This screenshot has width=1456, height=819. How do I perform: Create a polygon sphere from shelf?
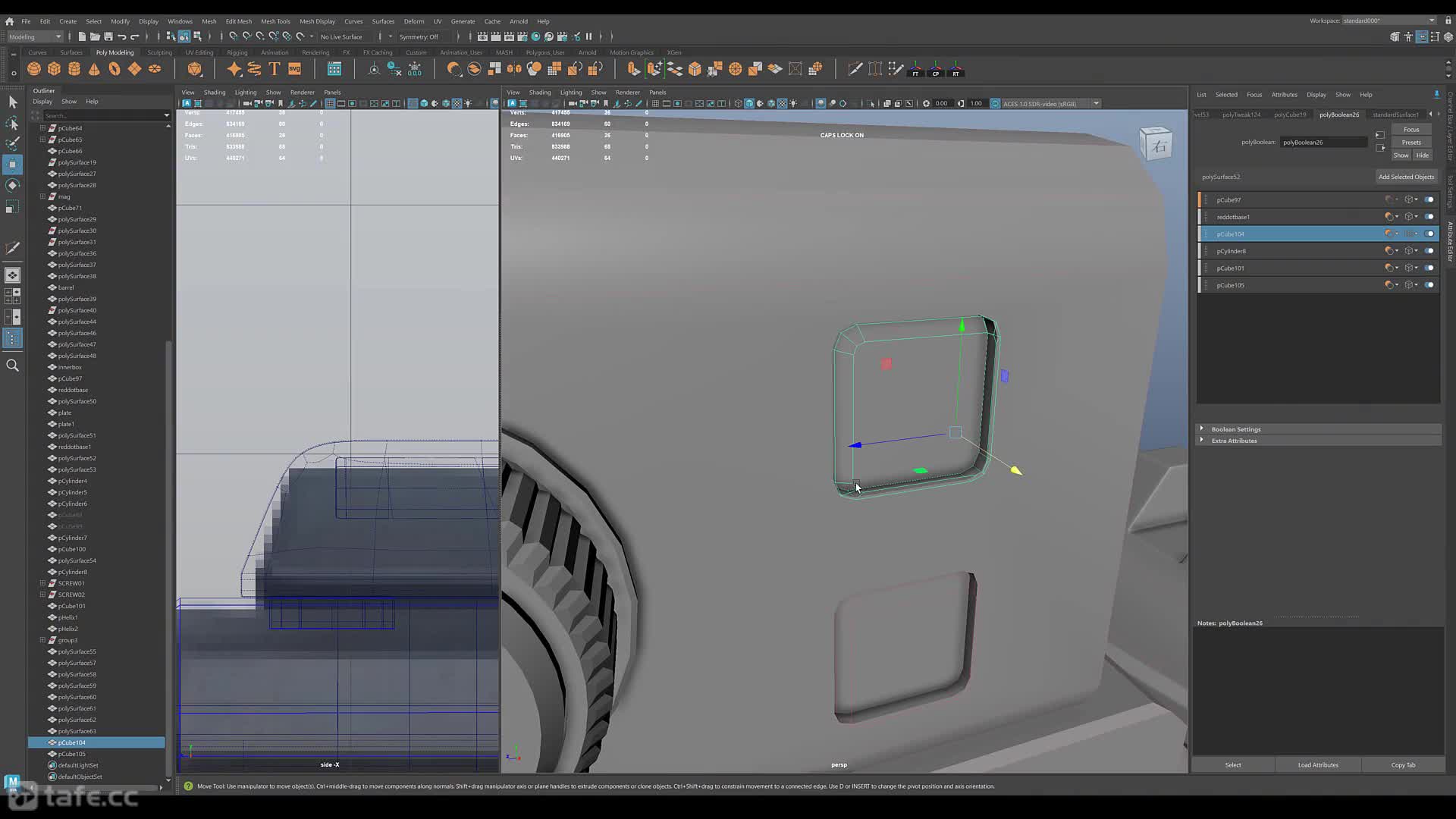(x=34, y=69)
